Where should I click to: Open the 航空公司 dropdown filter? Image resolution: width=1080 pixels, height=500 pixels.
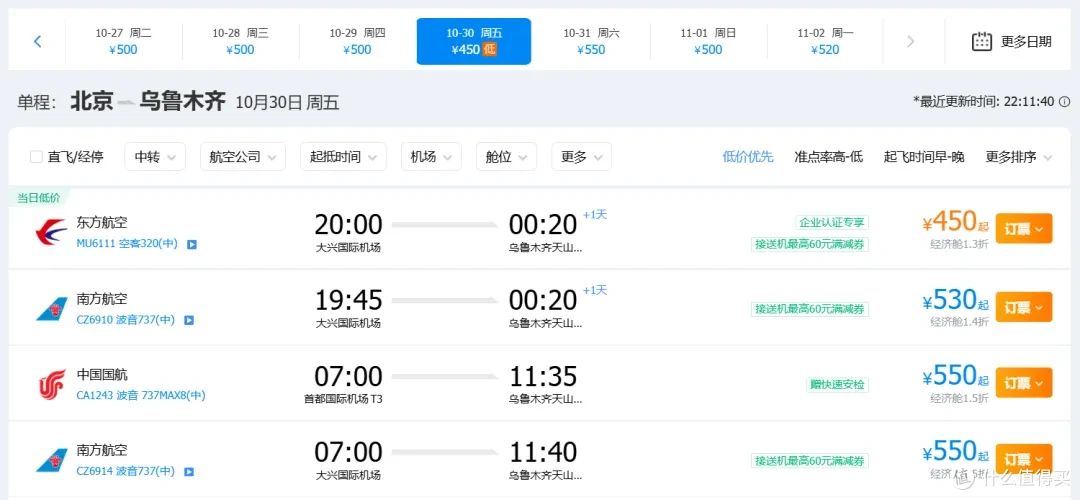pyautogui.click(x=242, y=157)
